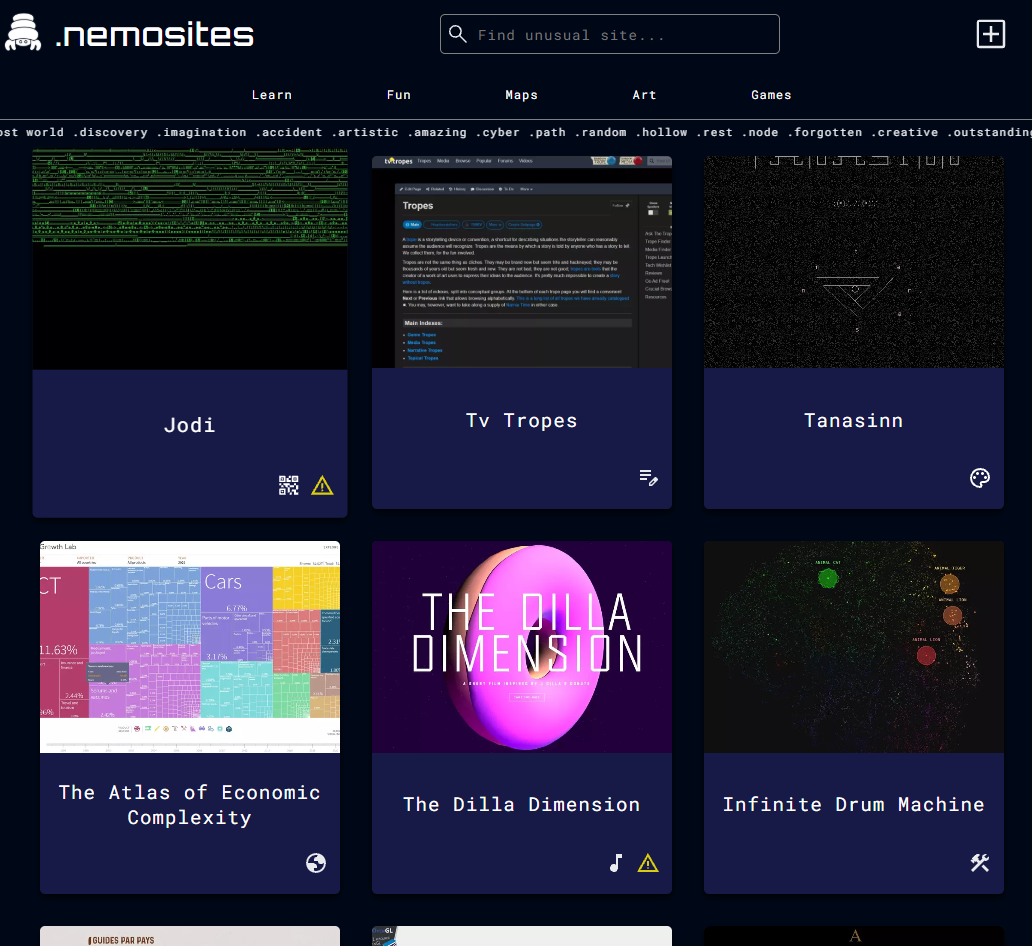Viewport: 1032px width, 946px height.
Task: Focus the 'Find unusual site' search field
Action: (620, 35)
